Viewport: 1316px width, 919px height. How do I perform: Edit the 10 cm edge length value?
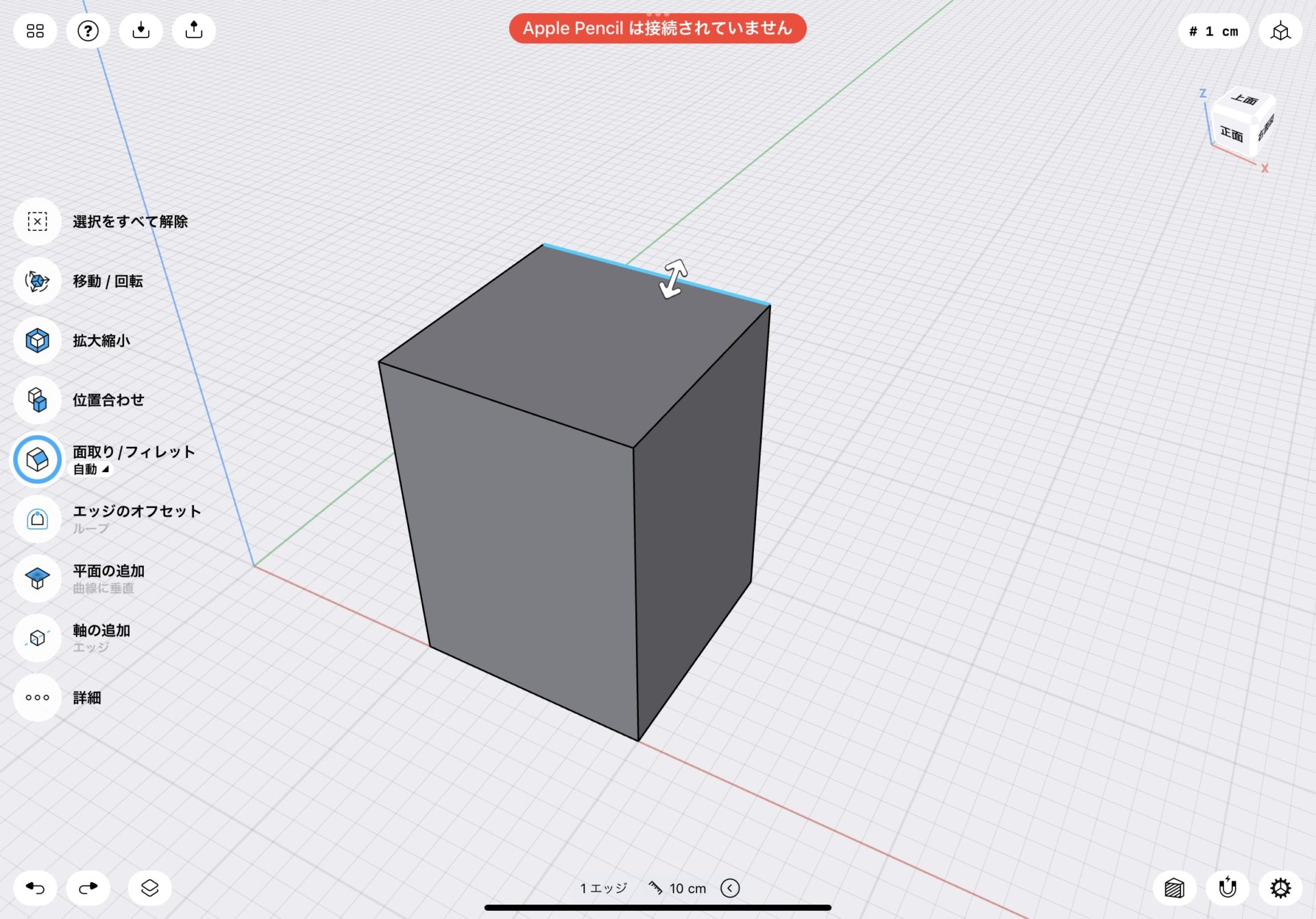pos(688,887)
